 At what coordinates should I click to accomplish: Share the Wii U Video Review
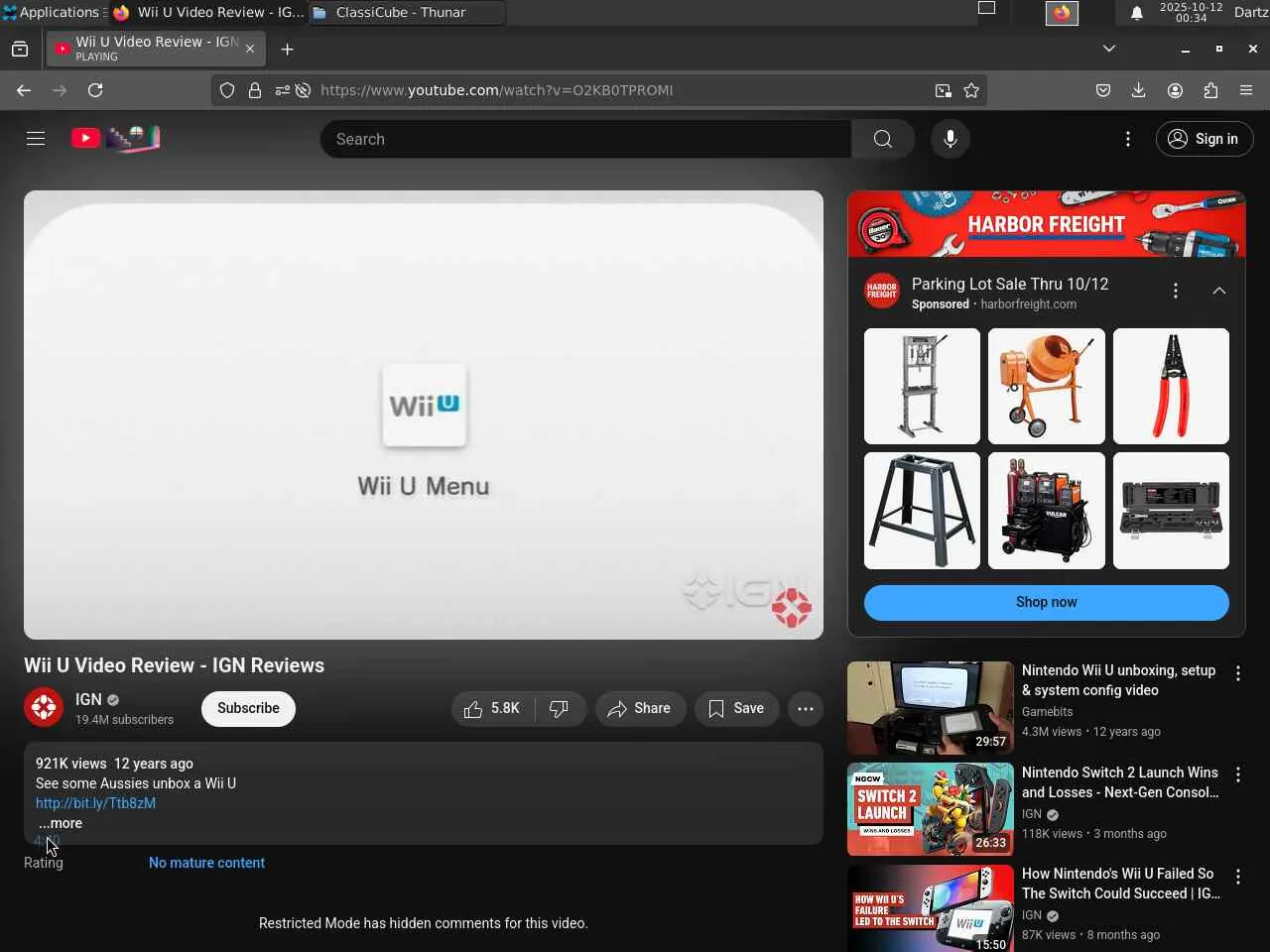640,708
